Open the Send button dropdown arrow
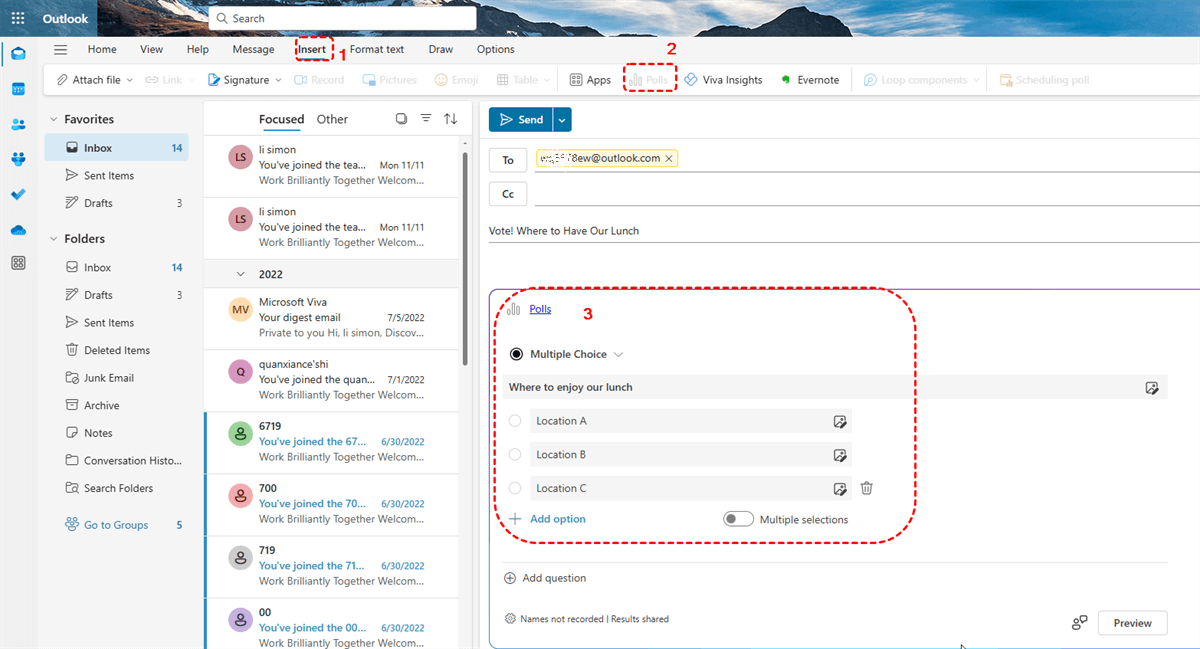1200x649 pixels. [562, 120]
